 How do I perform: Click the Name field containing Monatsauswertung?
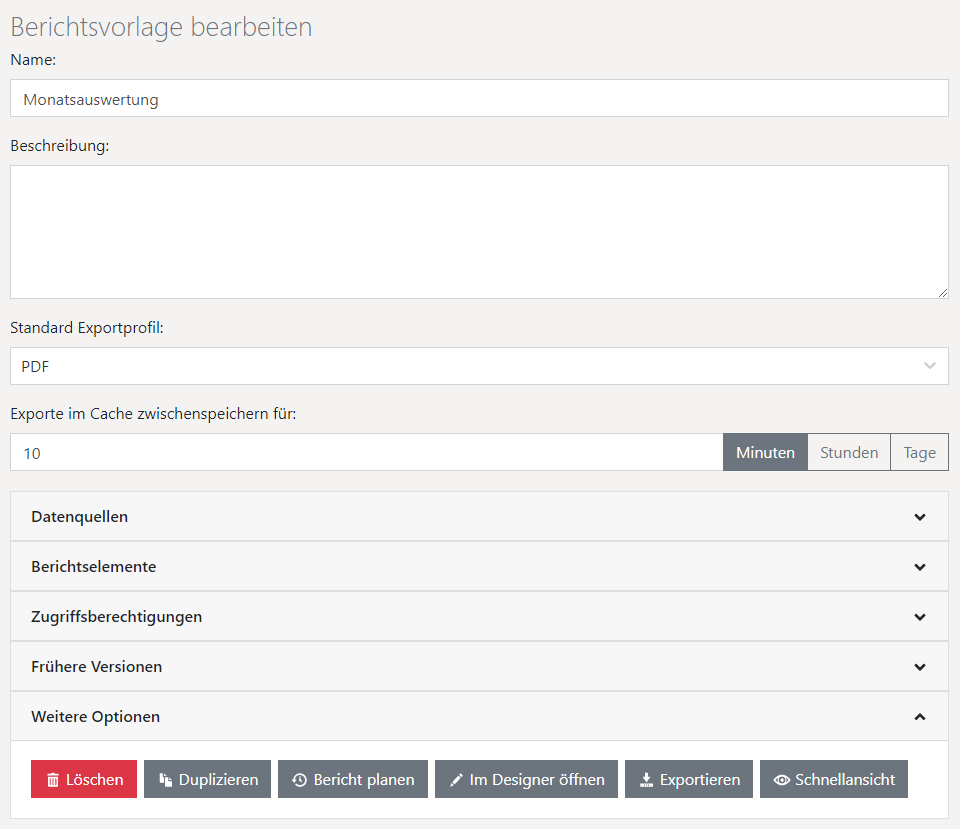[479, 99]
